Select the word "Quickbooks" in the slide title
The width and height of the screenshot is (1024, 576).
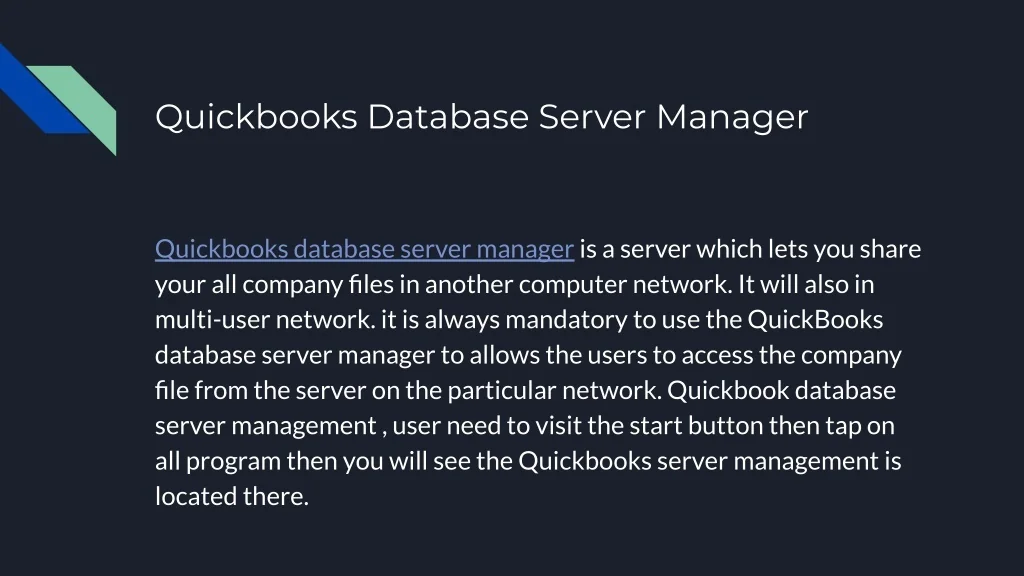coord(255,118)
